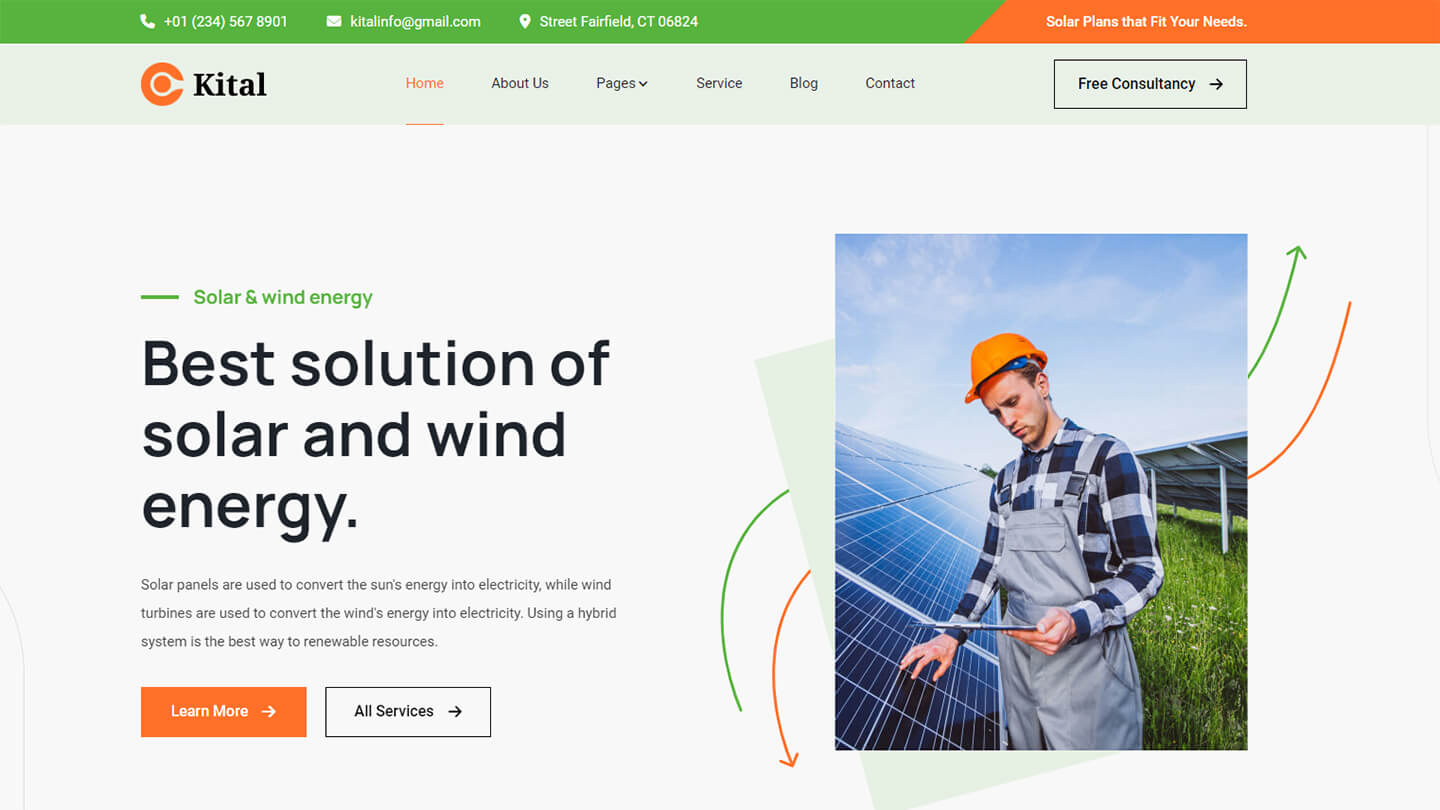Click the Free Consultancy button

click(1150, 84)
